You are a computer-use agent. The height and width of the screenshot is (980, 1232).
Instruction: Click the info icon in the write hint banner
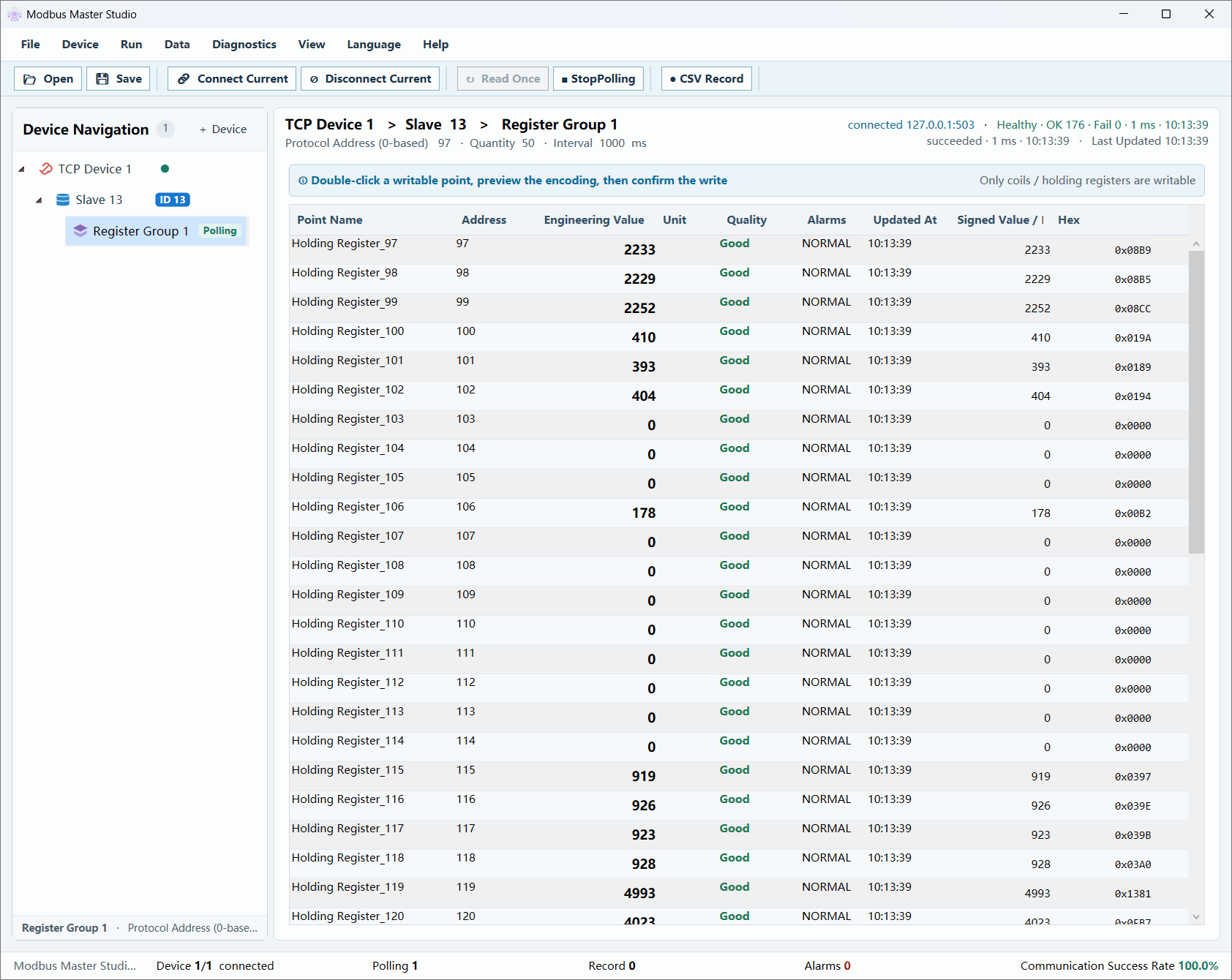coord(303,181)
